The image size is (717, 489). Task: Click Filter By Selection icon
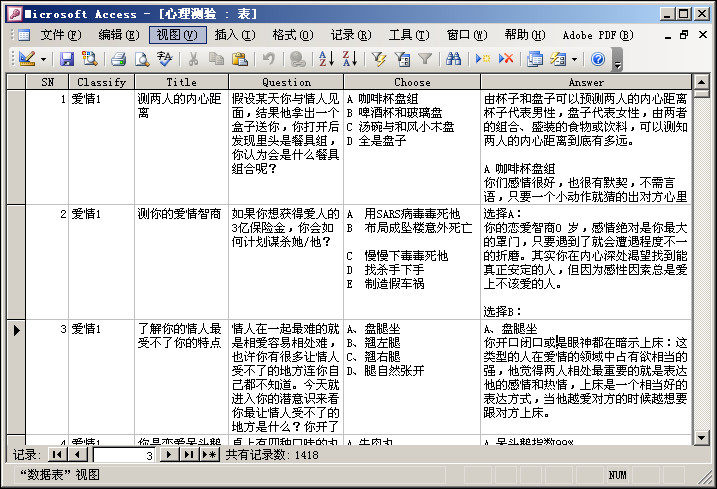coord(379,59)
